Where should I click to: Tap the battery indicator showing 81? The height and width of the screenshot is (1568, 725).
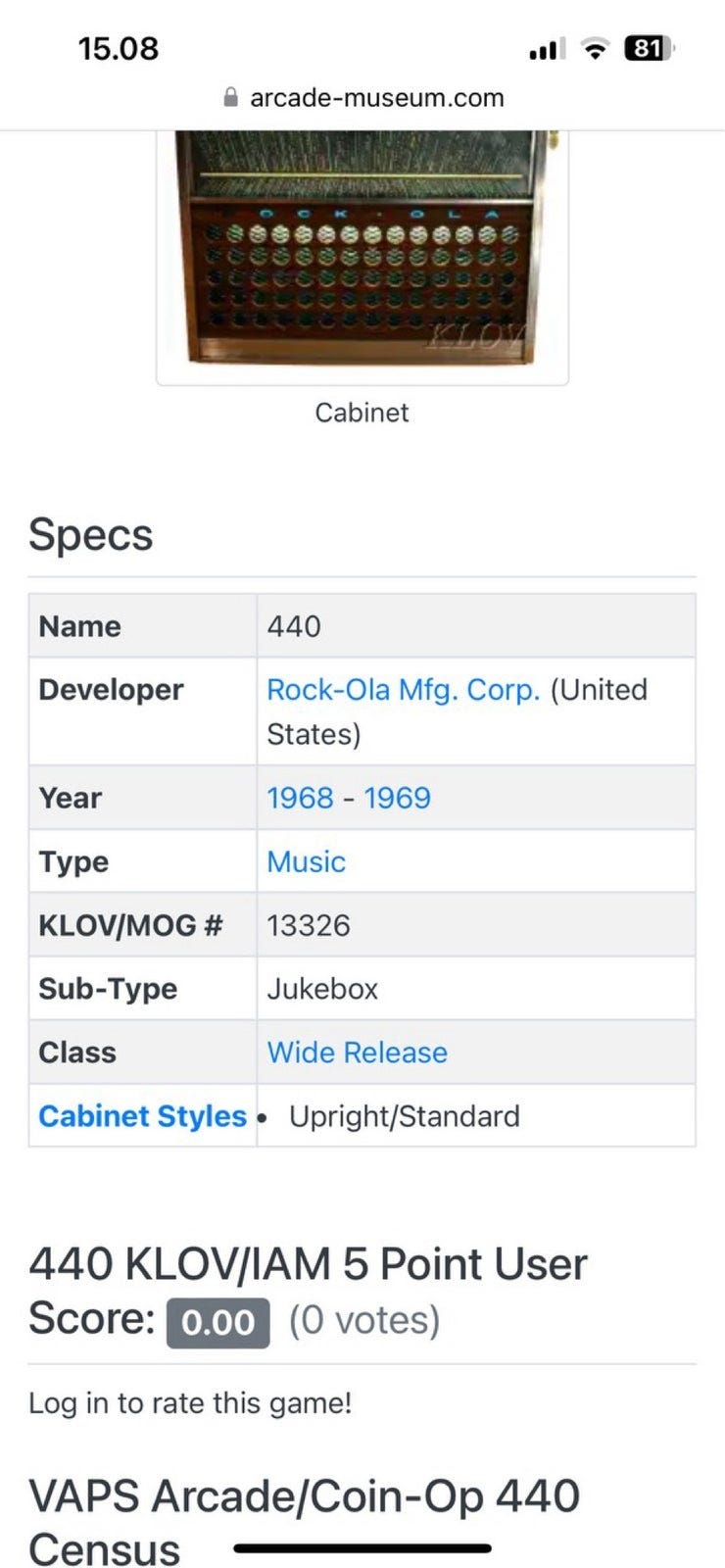(649, 48)
